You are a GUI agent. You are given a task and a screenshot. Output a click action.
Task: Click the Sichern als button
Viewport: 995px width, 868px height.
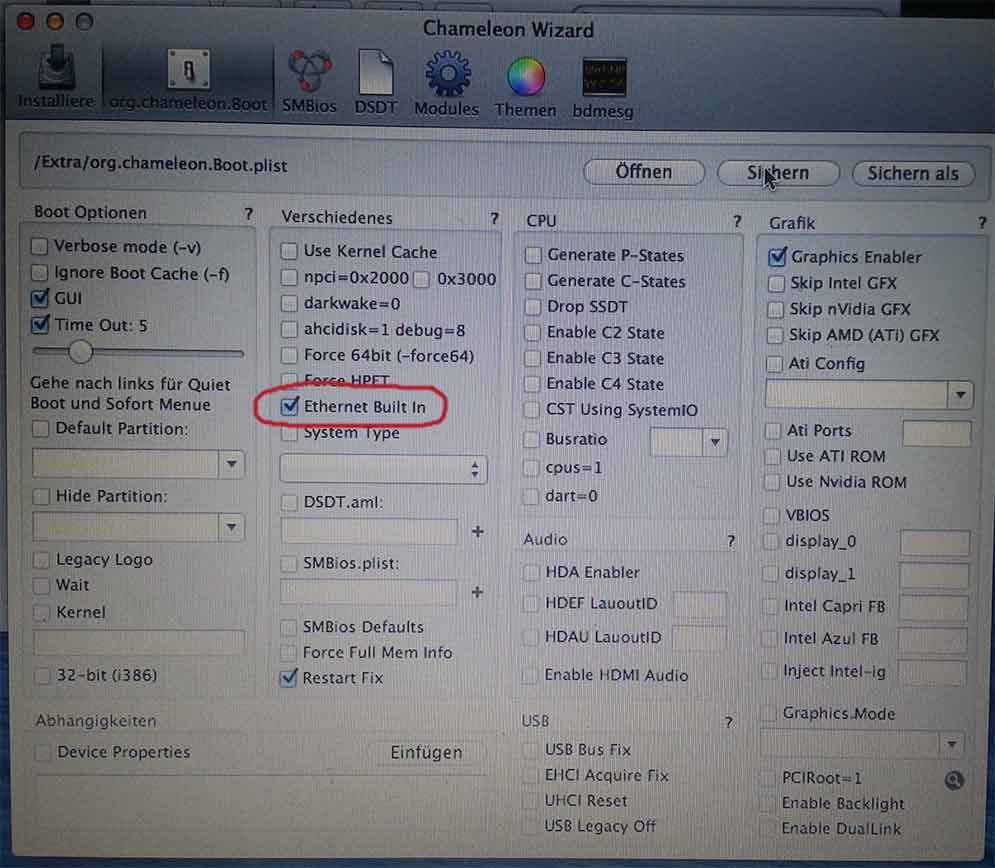(x=913, y=173)
